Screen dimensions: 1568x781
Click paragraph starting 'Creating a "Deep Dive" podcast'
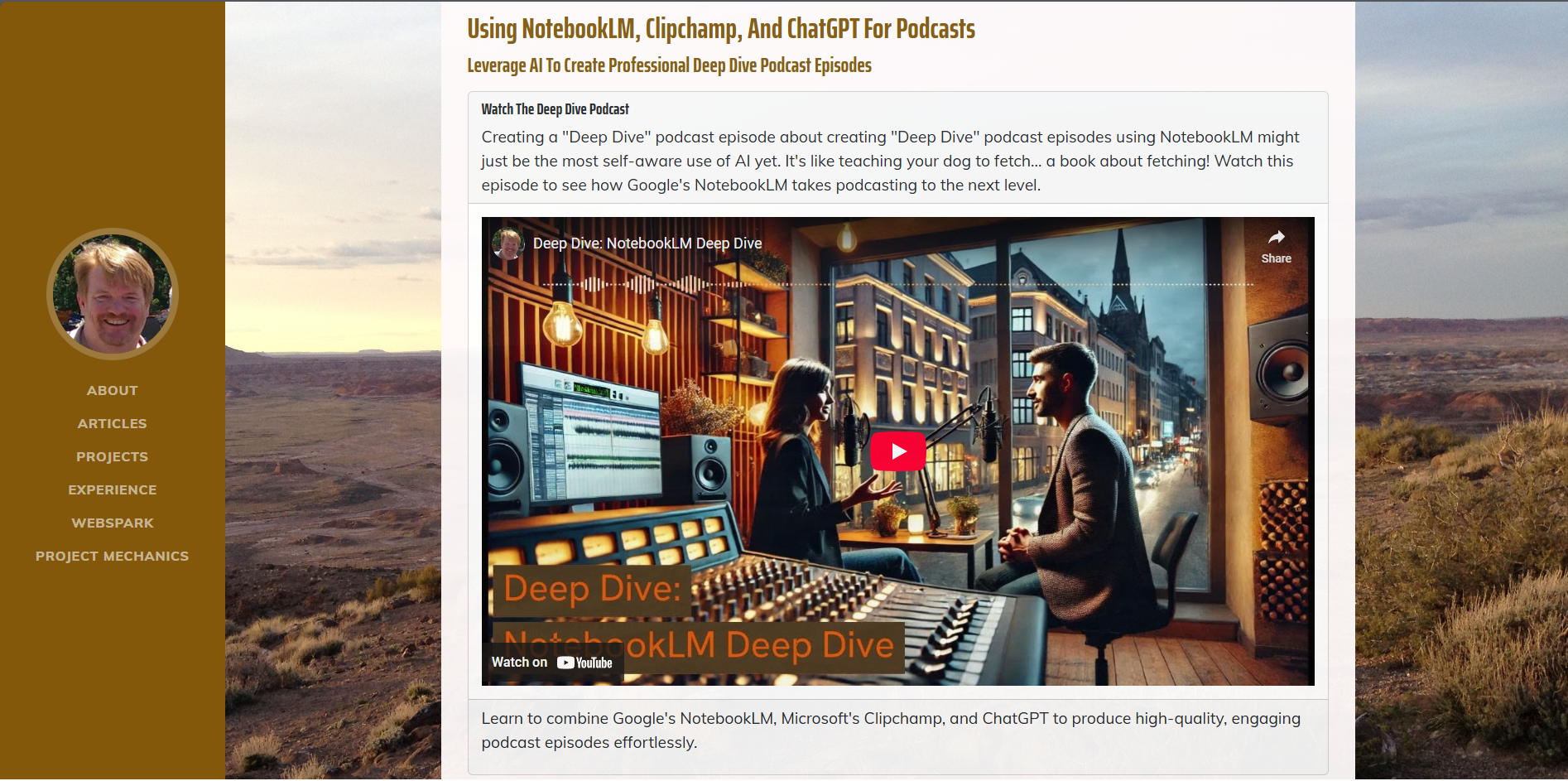coord(891,161)
